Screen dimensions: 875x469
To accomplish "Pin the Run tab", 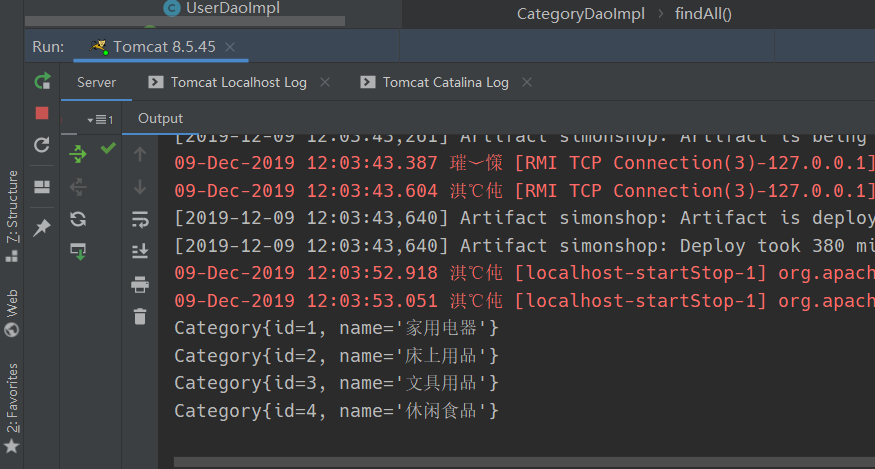I will pyautogui.click(x=42, y=227).
